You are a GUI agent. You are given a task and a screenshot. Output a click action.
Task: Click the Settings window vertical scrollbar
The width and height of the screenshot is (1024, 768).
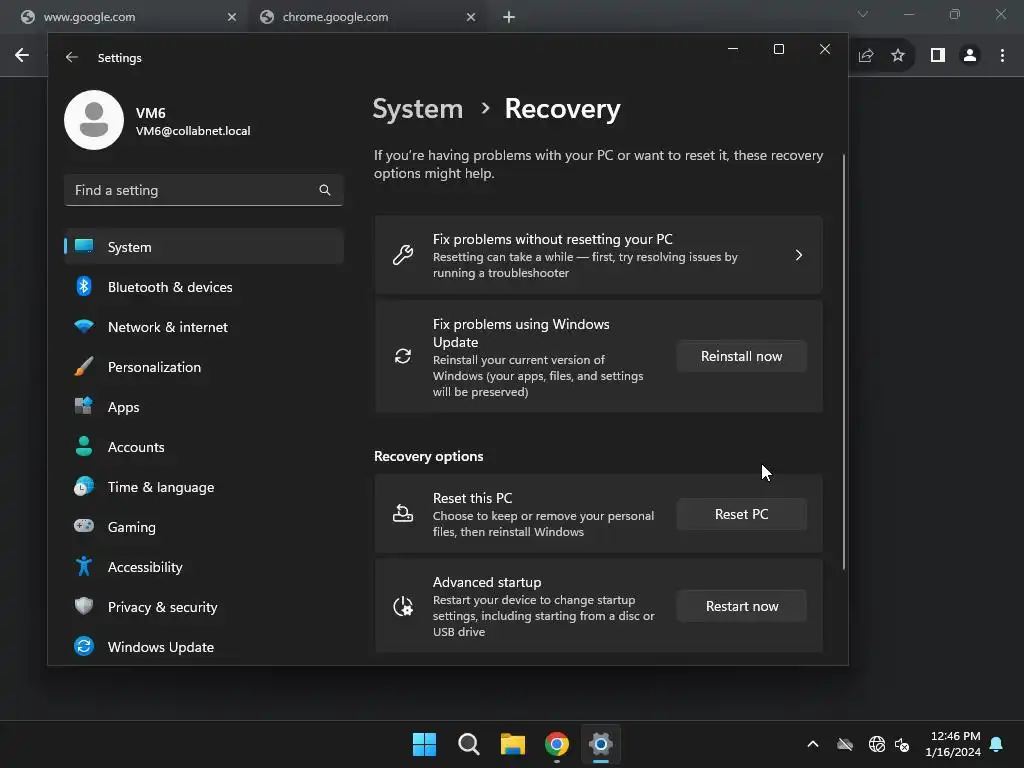[844, 362]
